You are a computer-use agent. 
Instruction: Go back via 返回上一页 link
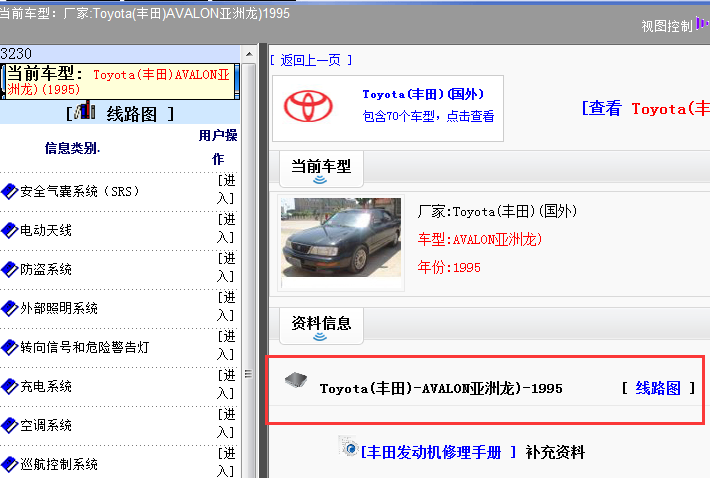311,60
